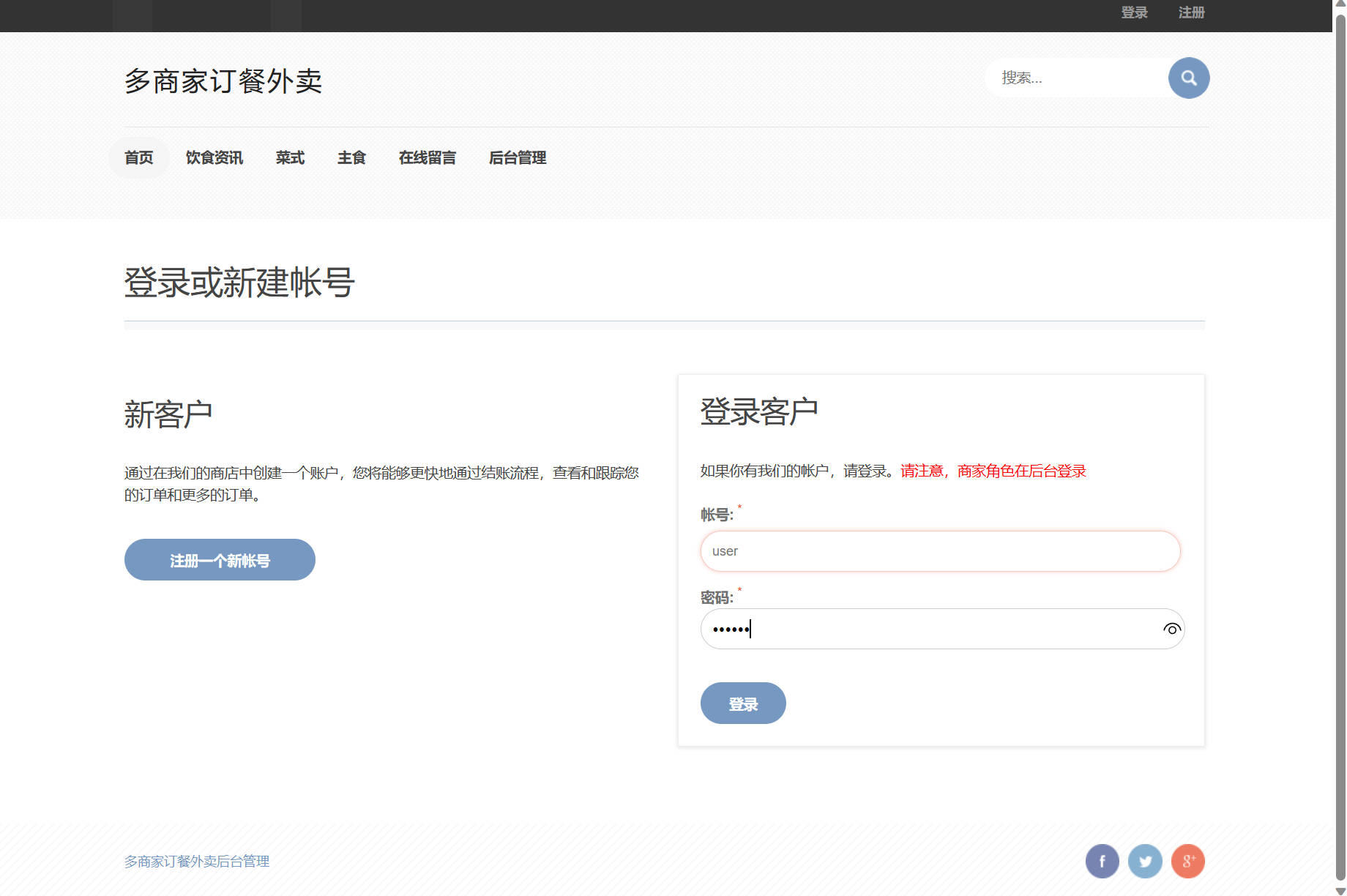Open the 多商家订餐外卖后台管理 footer link
The height and width of the screenshot is (896, 1347).
(196, 862)
